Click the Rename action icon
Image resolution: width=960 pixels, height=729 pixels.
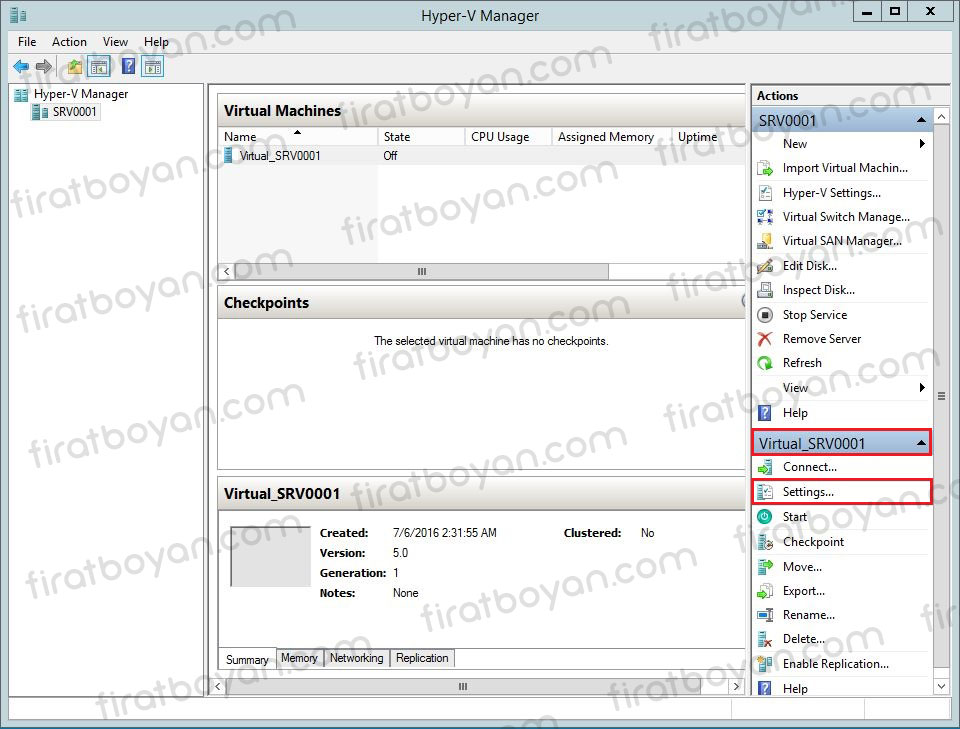765,615
